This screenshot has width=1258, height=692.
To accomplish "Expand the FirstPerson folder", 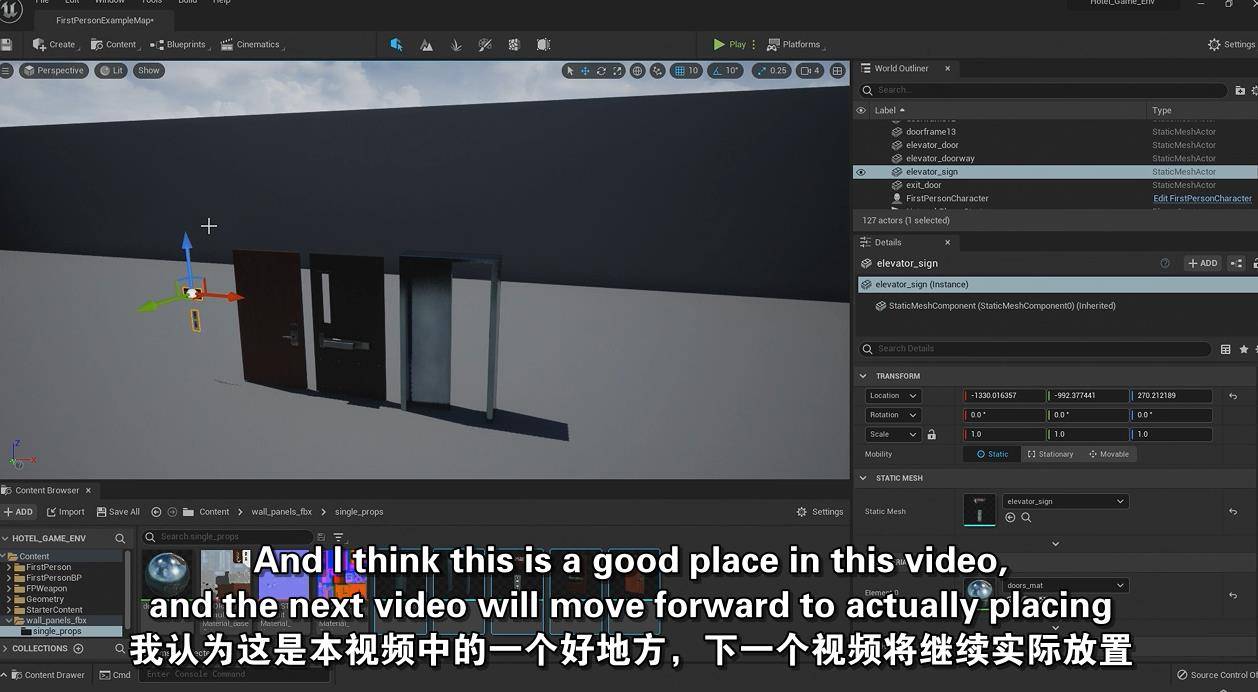I will pyautogui.click(x=9, y=567).
